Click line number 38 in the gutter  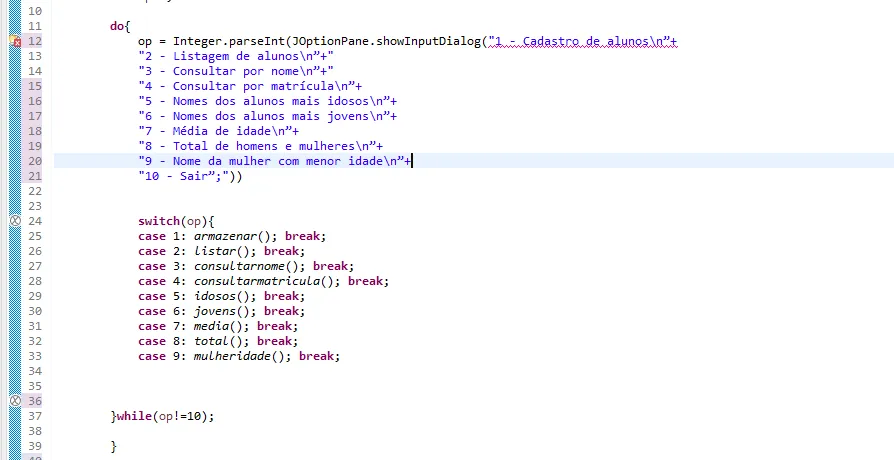(x=35, y=431)
